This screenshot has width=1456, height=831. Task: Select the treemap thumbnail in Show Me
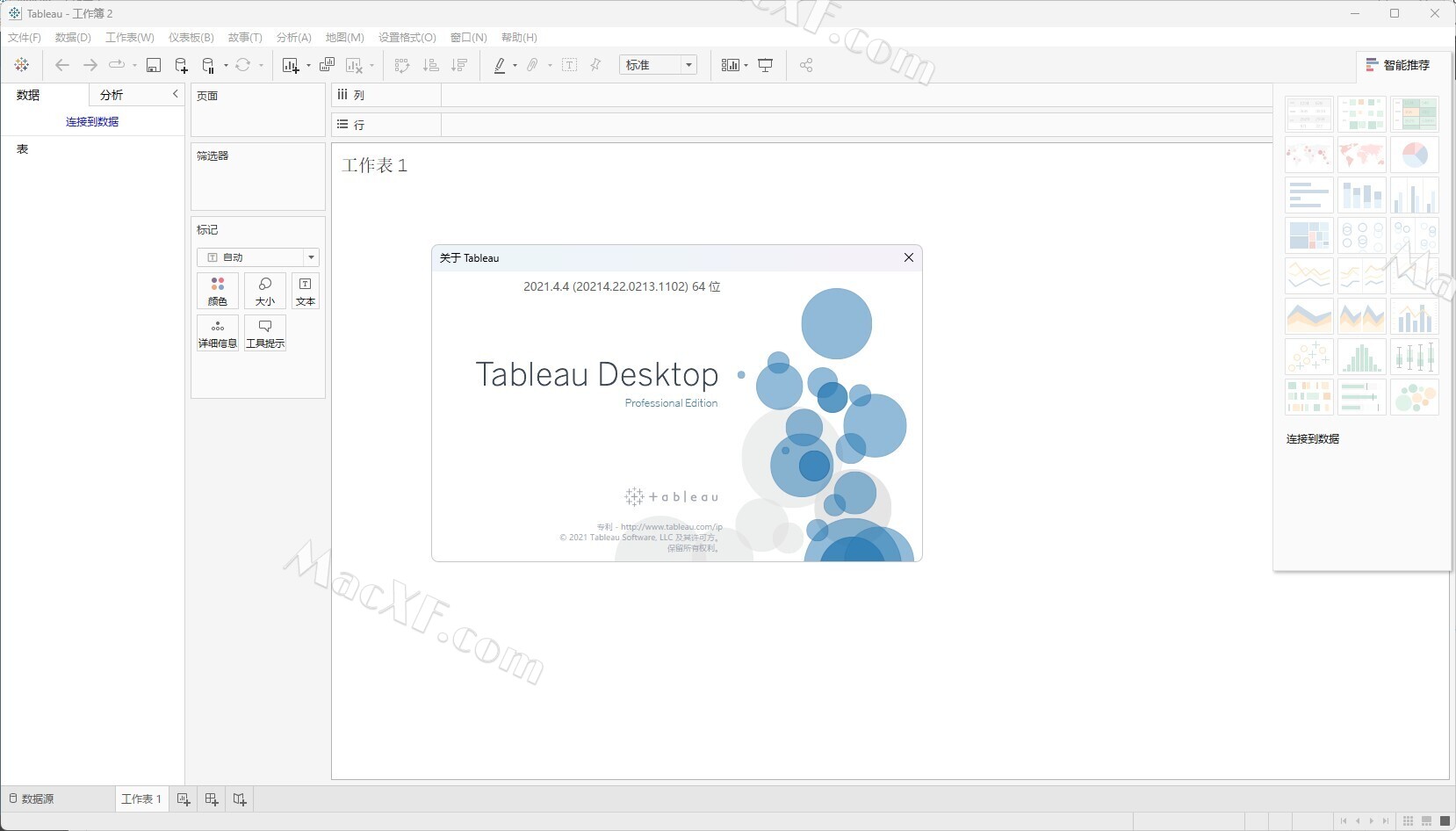coord(1309,235)
